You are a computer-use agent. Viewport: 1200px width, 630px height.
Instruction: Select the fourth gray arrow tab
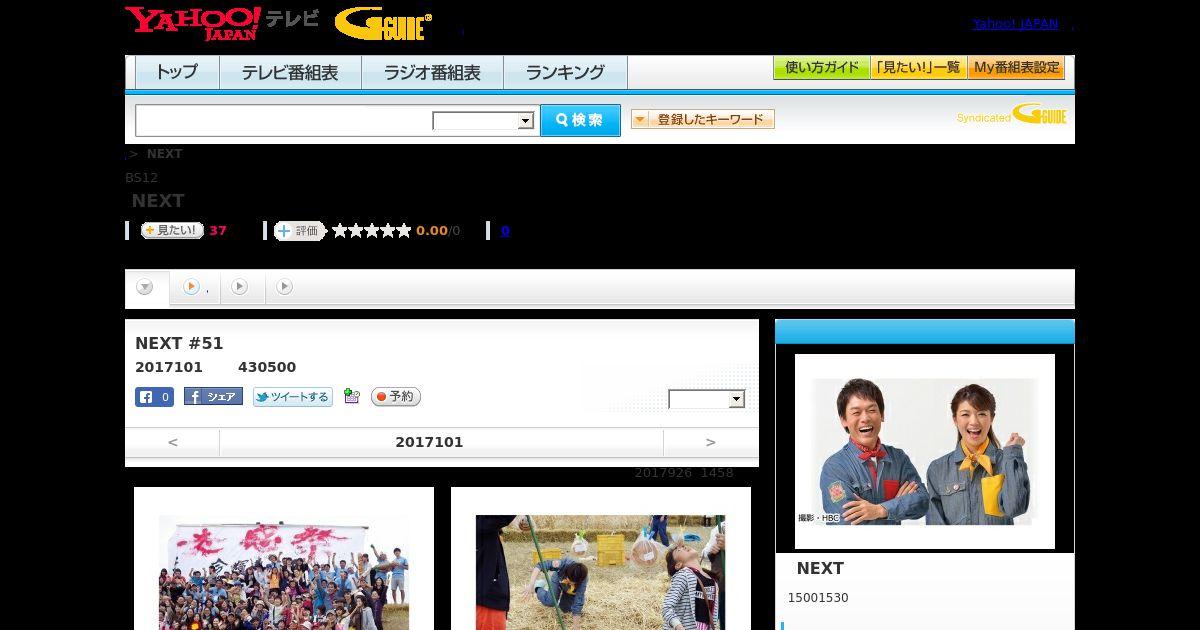pyautogui.click(x=285, y=287)
